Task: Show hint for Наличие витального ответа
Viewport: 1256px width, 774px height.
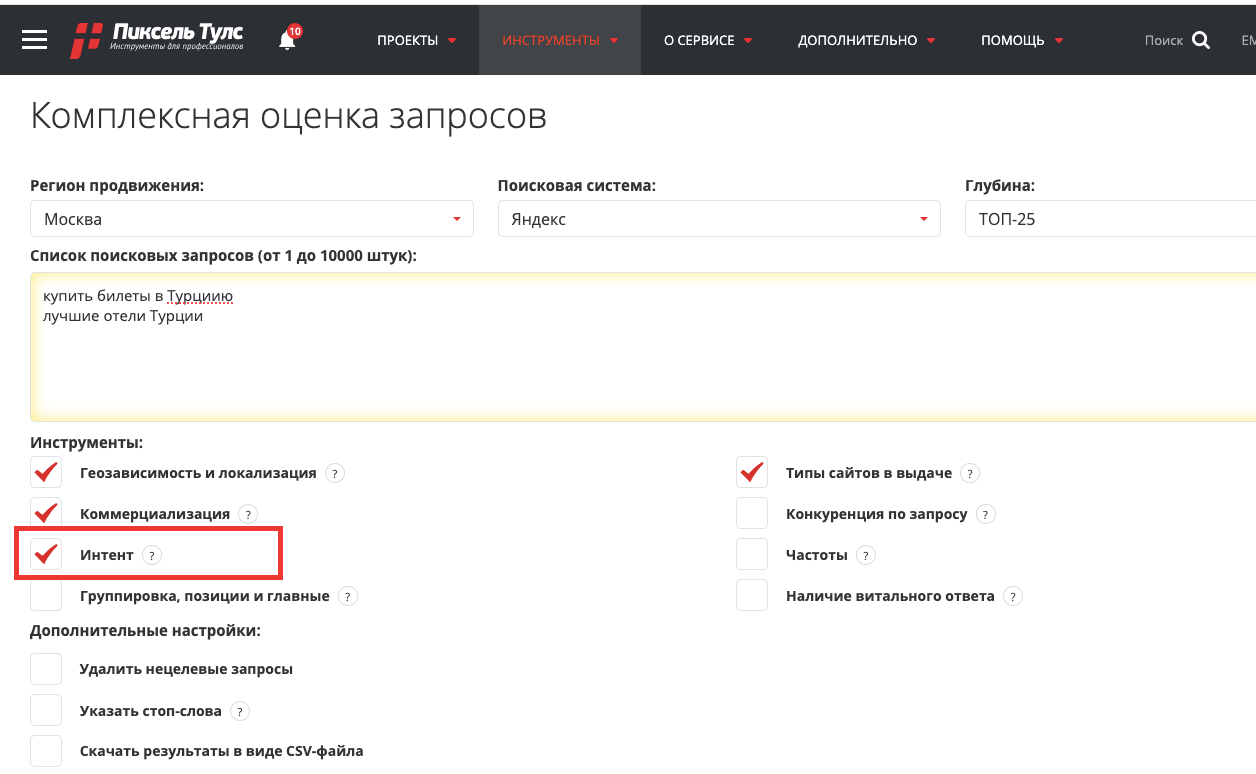Action: [1012, 595]
